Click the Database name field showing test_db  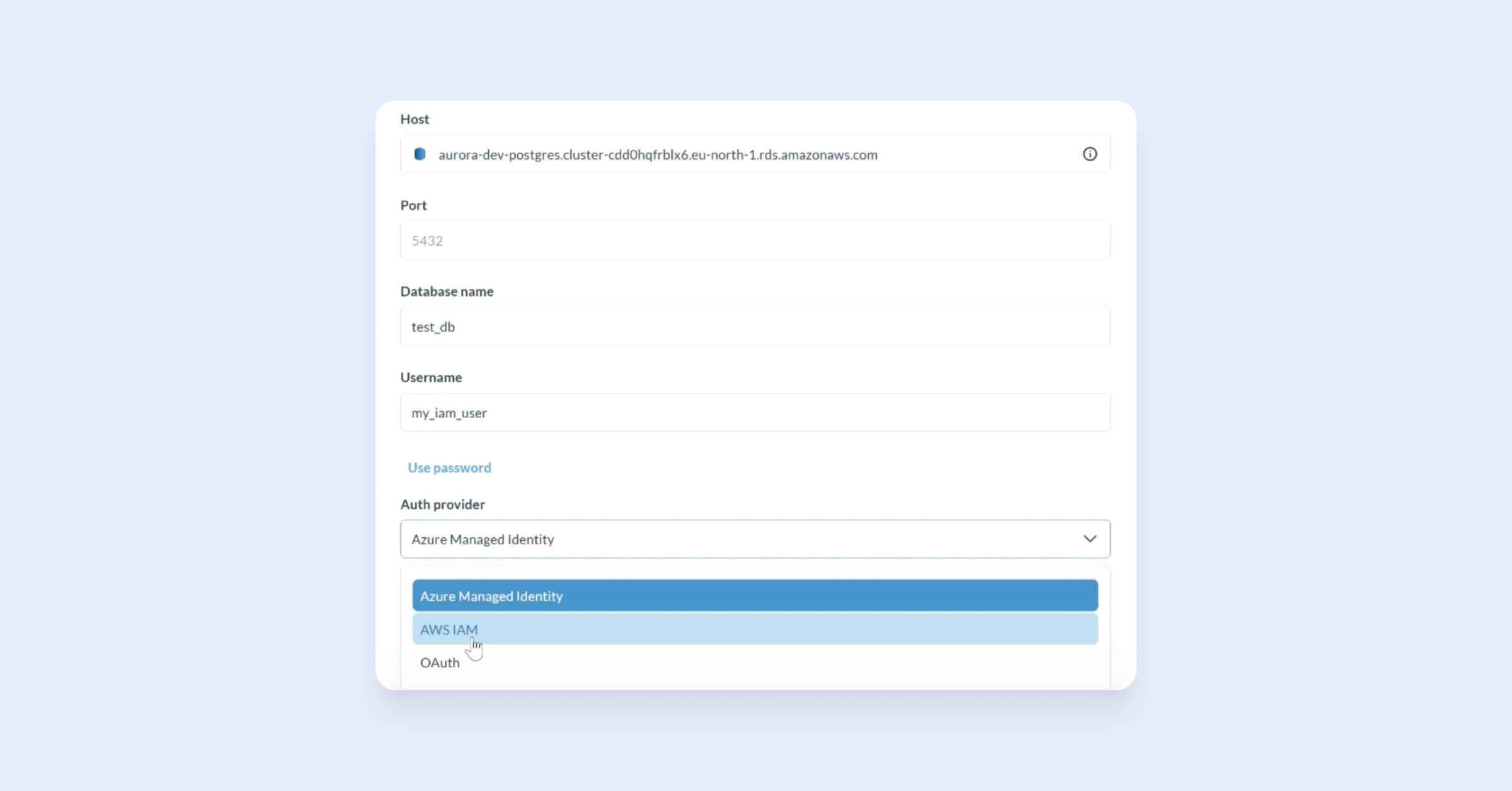pos(755,326)
